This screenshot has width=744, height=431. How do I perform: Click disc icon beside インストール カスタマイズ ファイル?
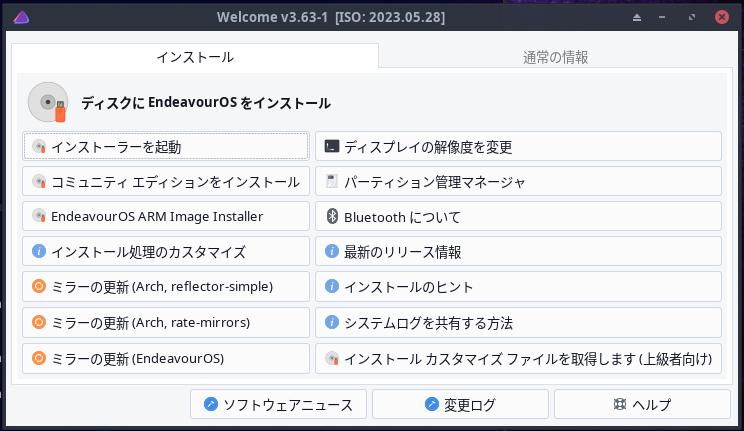[332, 358]
